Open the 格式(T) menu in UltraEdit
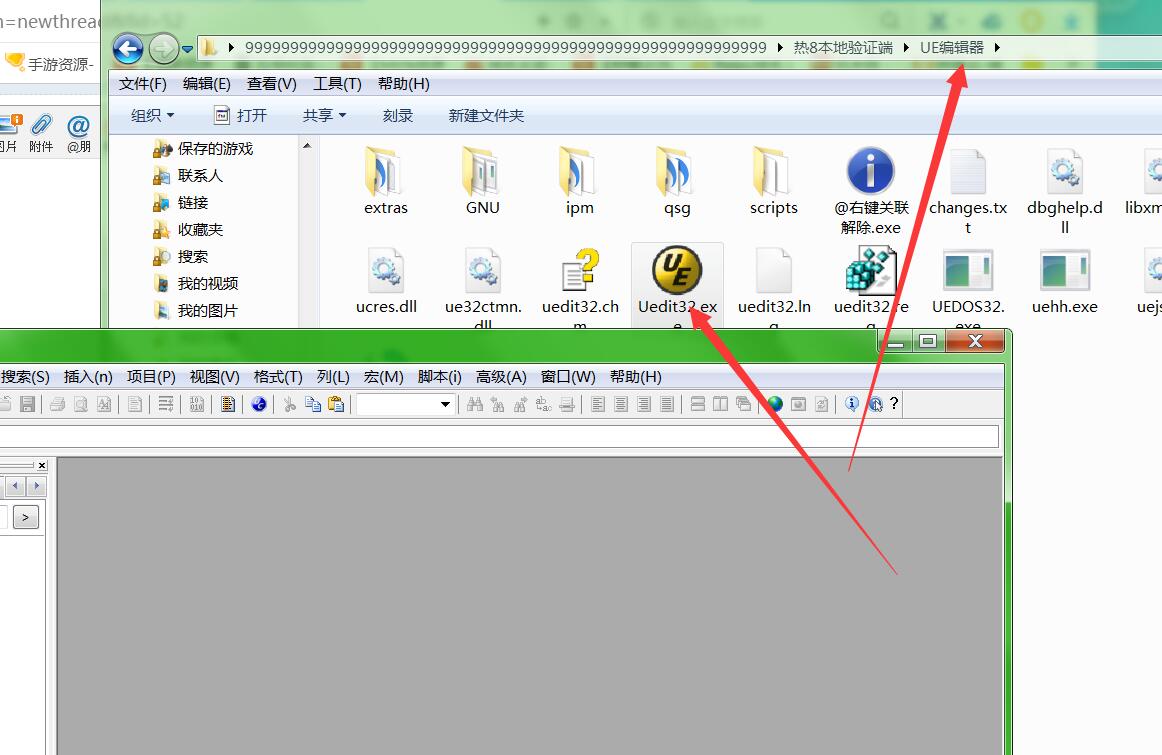1162x755 pixels. 277,377
